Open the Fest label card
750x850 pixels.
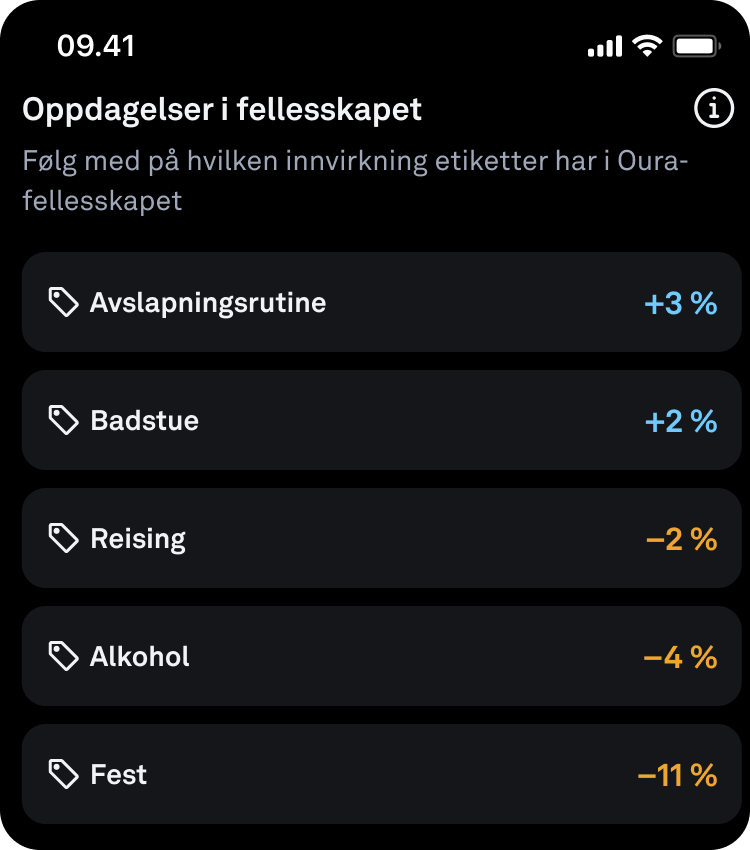[382, 774]
